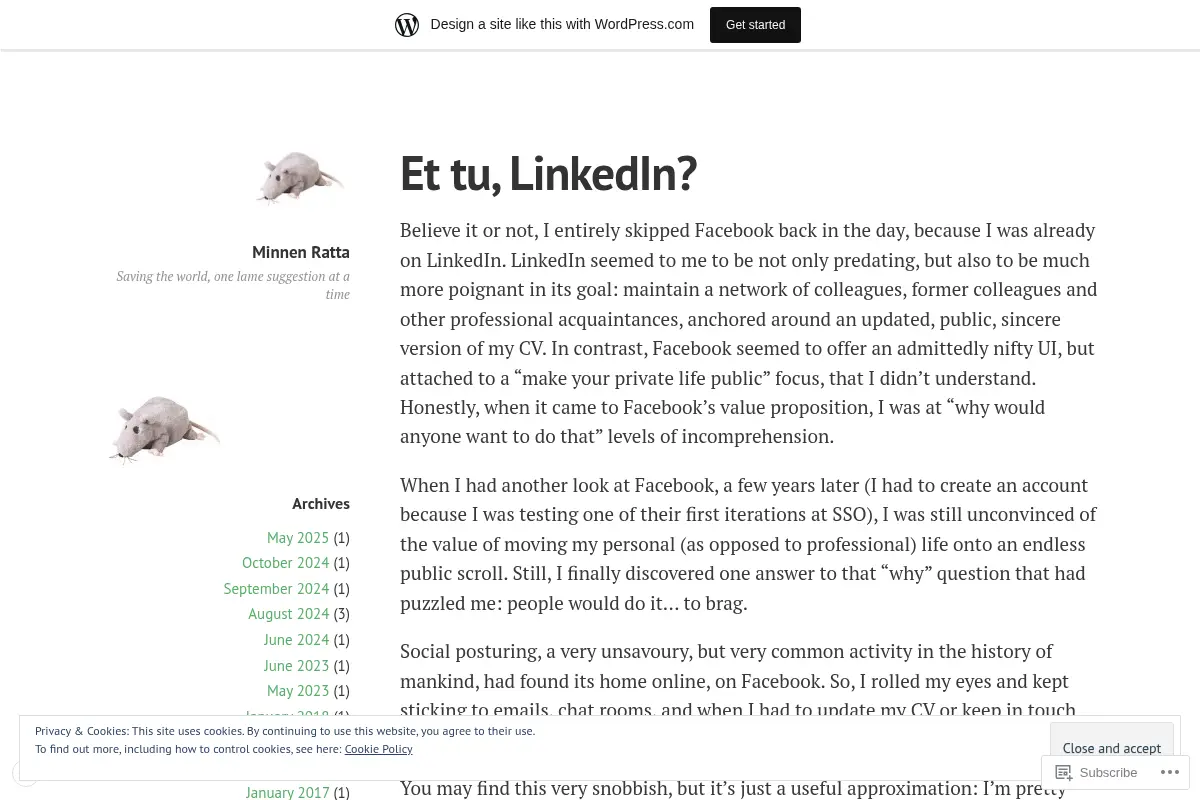Open the January 2017 archive

(287, 792)
